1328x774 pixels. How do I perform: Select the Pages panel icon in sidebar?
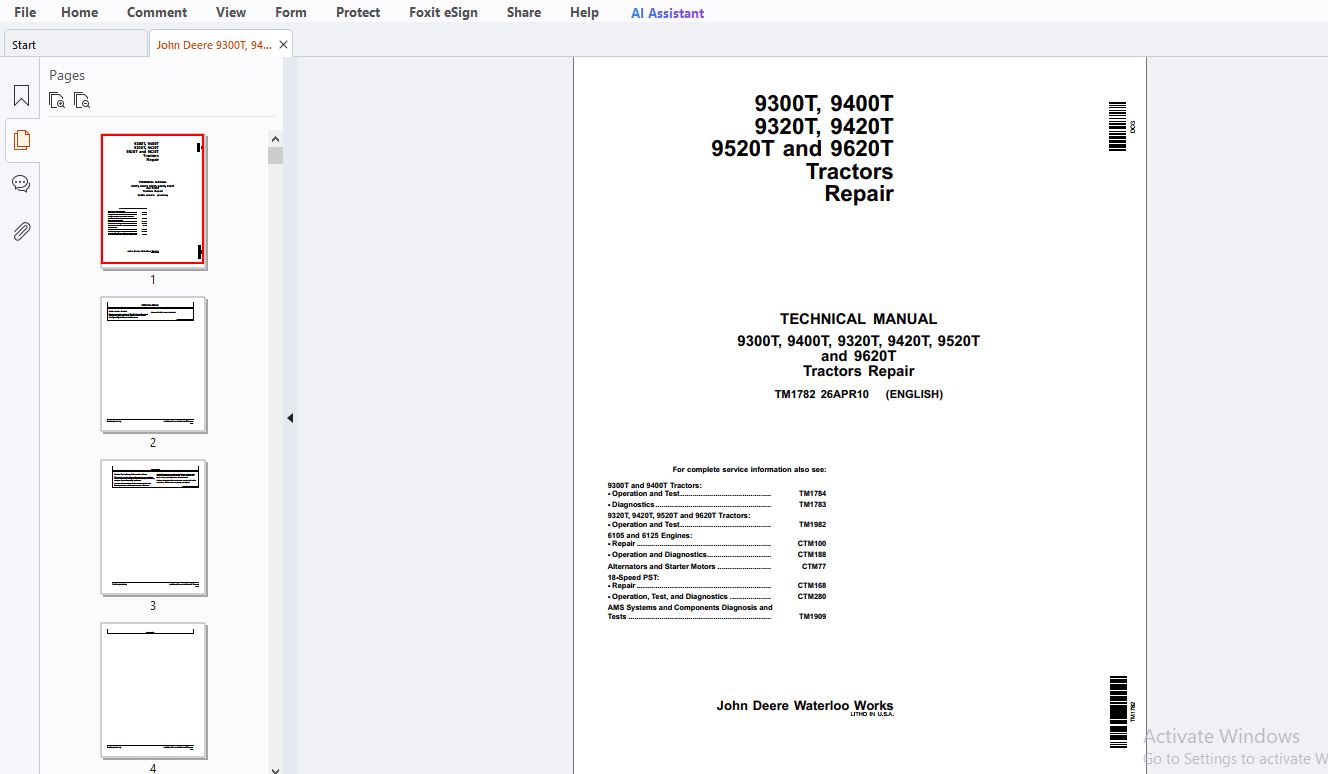coord(21,140)
